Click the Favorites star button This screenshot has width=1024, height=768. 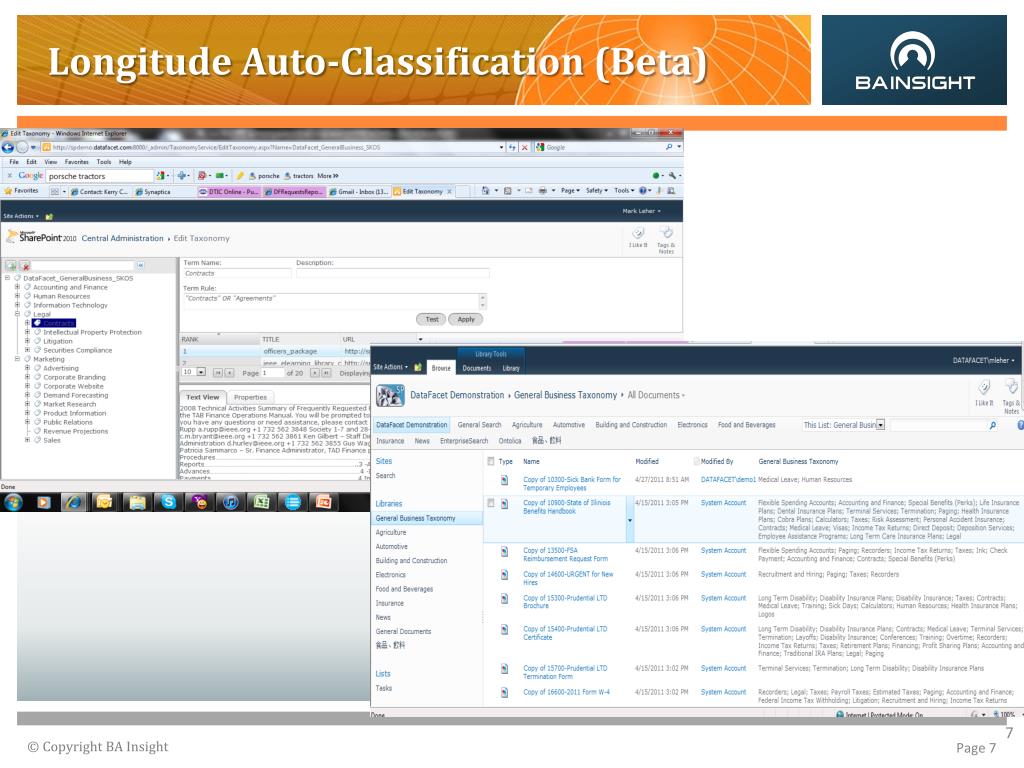(22, 191)
